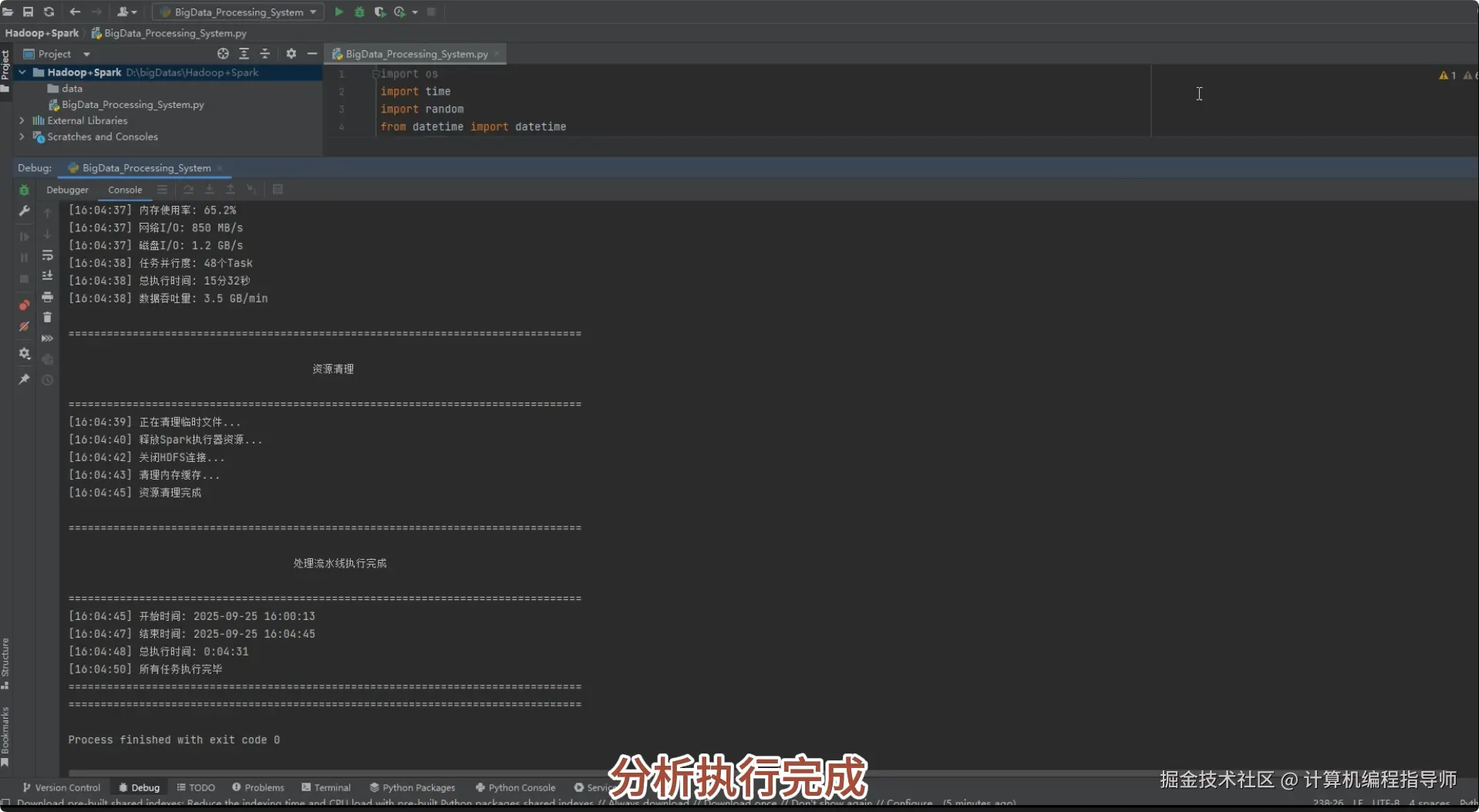Switch to the Console tab
Image resolution: width=1479 pixels, height=812 pixels.
tap(125, 190)
